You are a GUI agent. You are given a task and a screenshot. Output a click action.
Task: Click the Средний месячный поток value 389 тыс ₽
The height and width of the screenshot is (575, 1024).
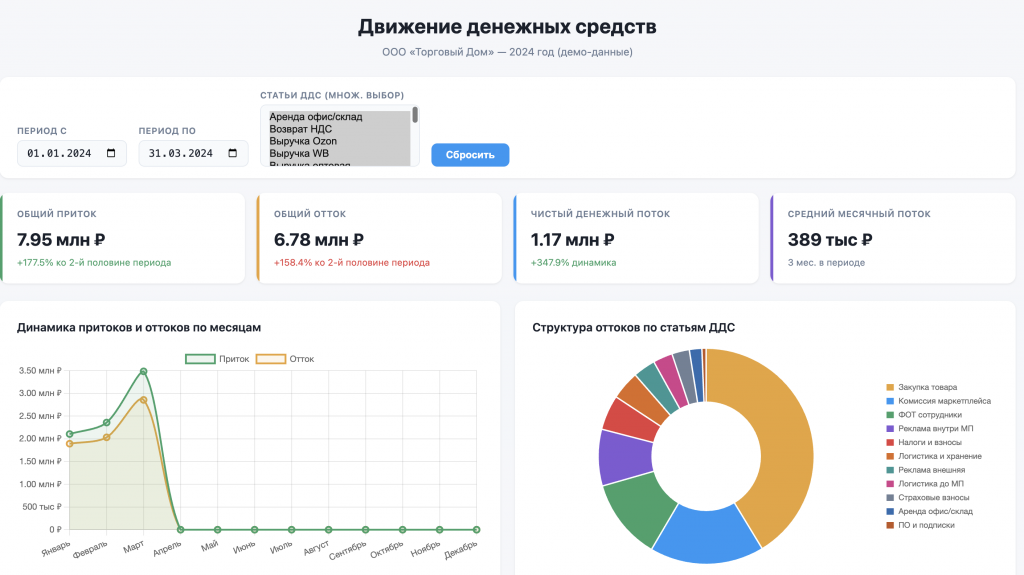[829, 240]
